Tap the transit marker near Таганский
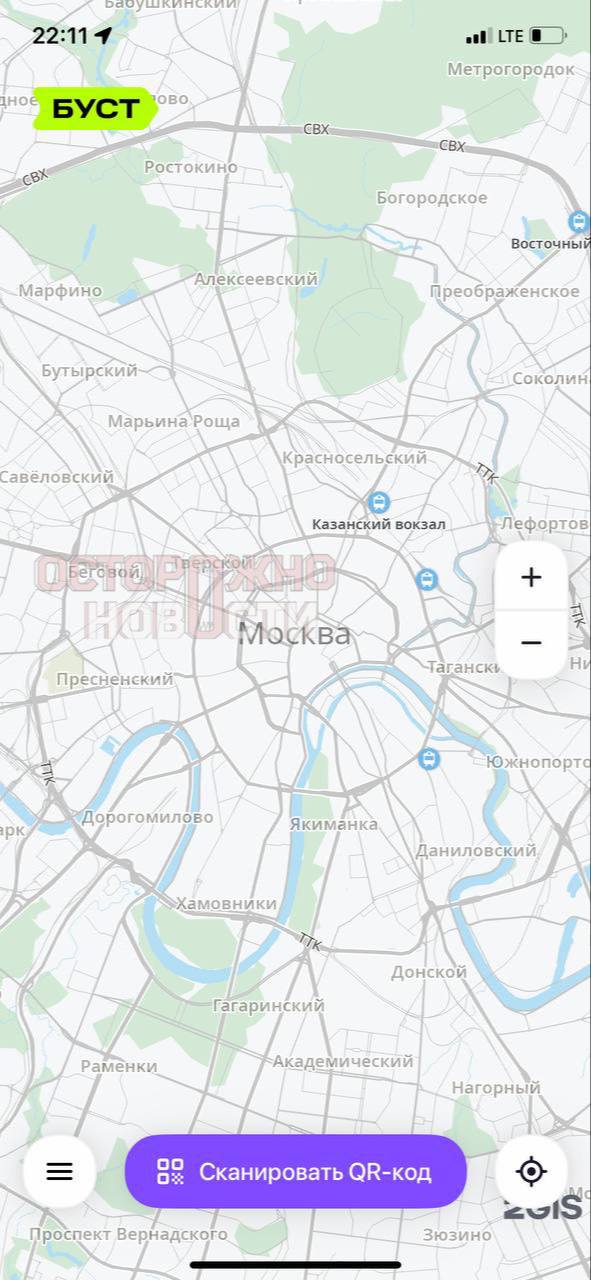This screenshot has width=591, height=1280. click(427, 579)
